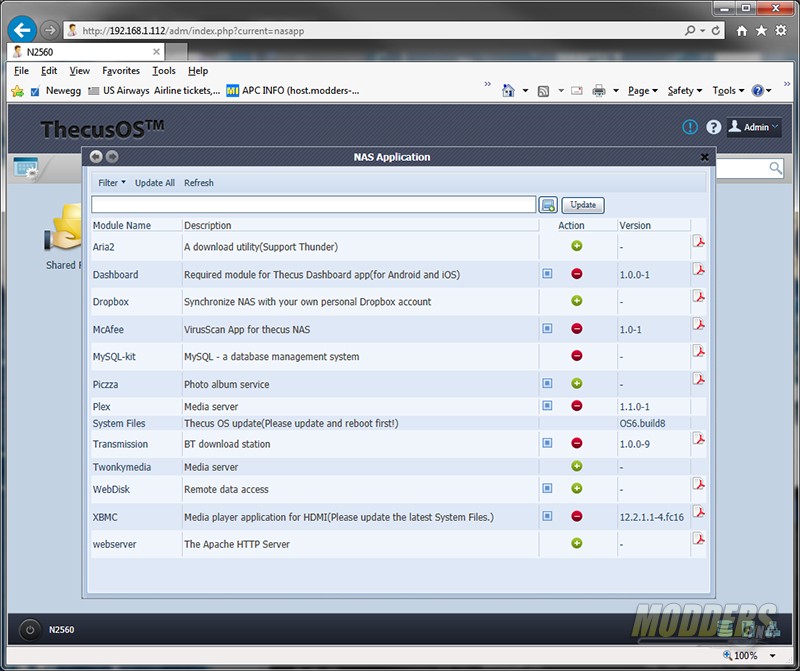Install webserver module with green plus icon

(x=577, y=543)
